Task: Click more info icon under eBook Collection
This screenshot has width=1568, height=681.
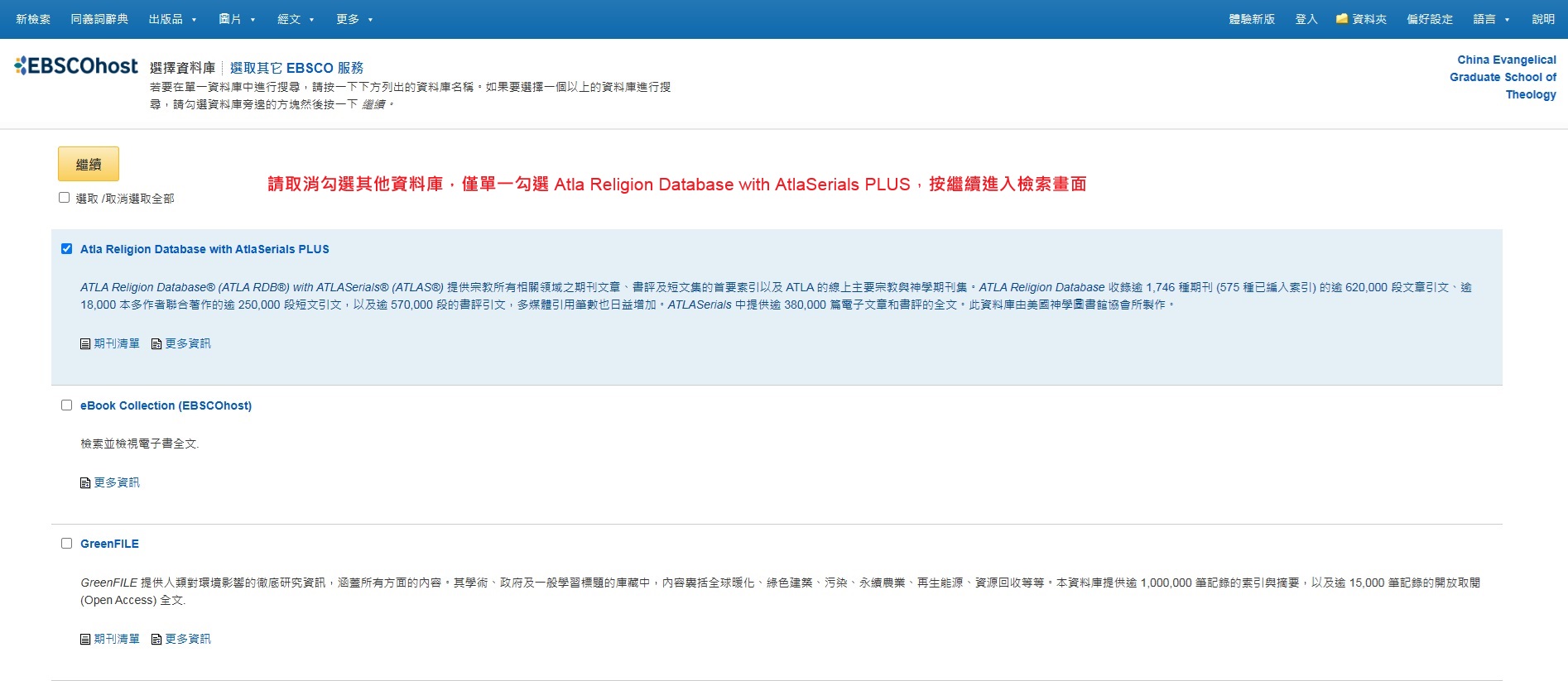Action: pos(85,482)
